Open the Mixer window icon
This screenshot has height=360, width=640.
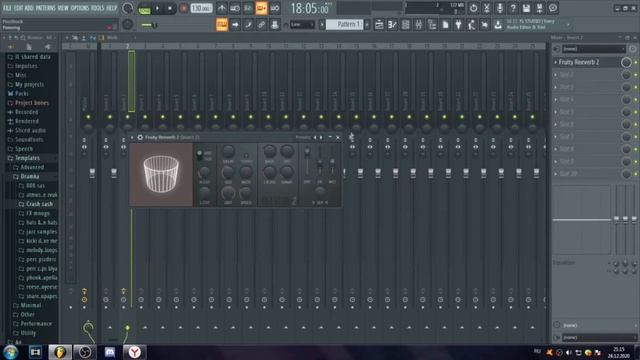tap(419, 24)
